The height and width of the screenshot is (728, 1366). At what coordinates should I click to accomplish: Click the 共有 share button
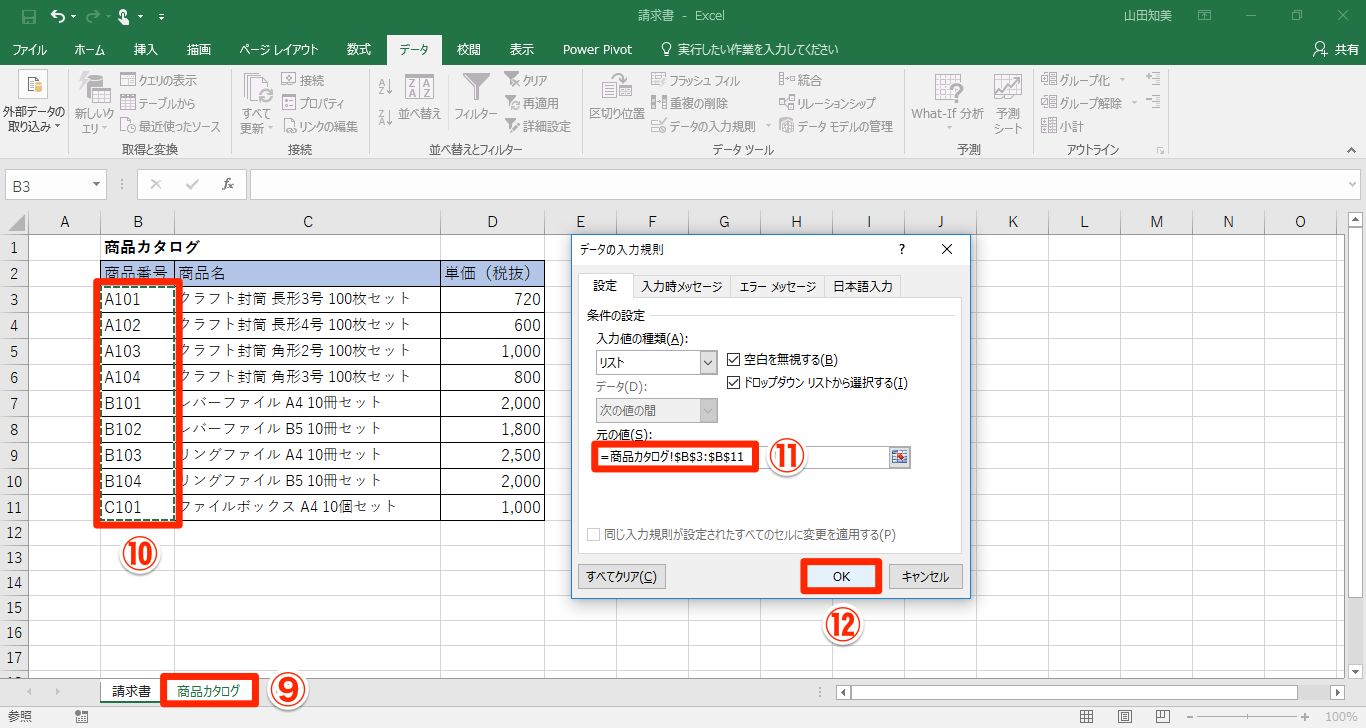[1336, 49]
